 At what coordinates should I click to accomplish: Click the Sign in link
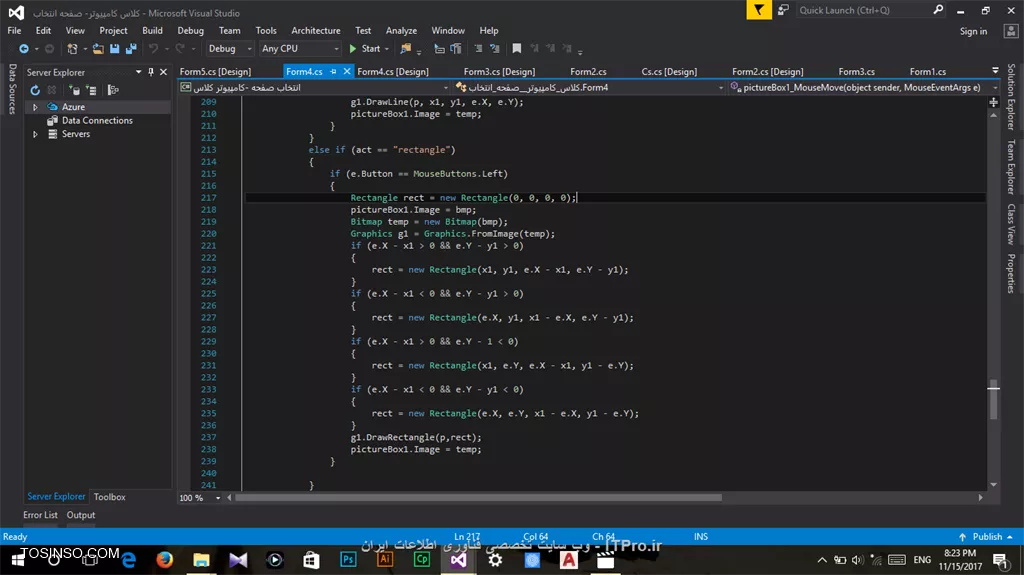click(973, 31)
